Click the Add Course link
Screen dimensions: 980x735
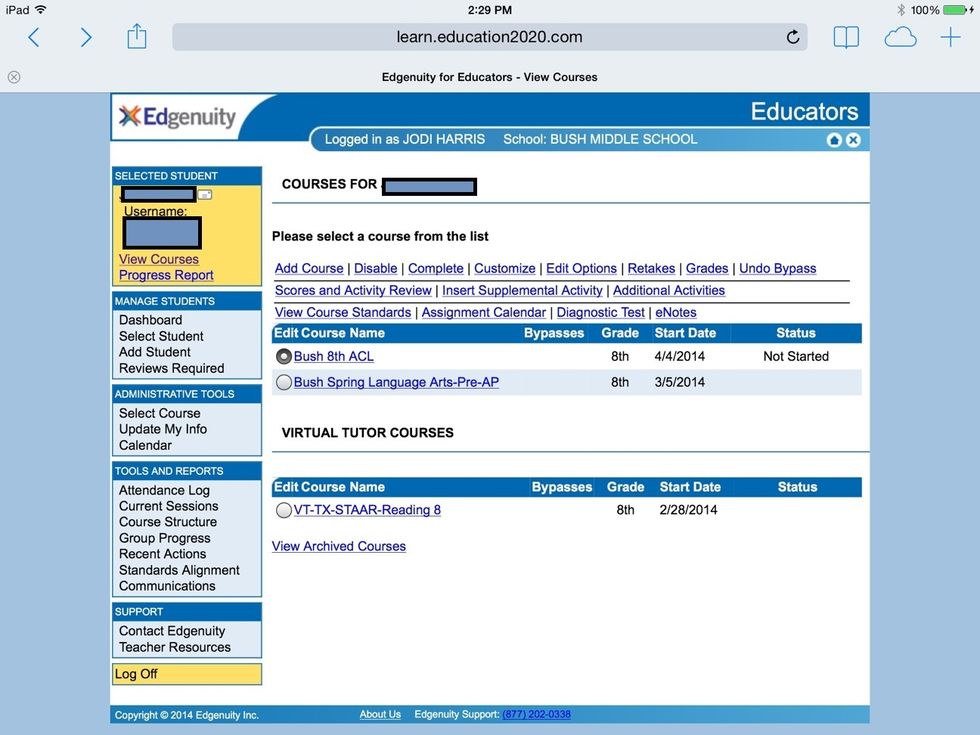(x=309, y=268)
